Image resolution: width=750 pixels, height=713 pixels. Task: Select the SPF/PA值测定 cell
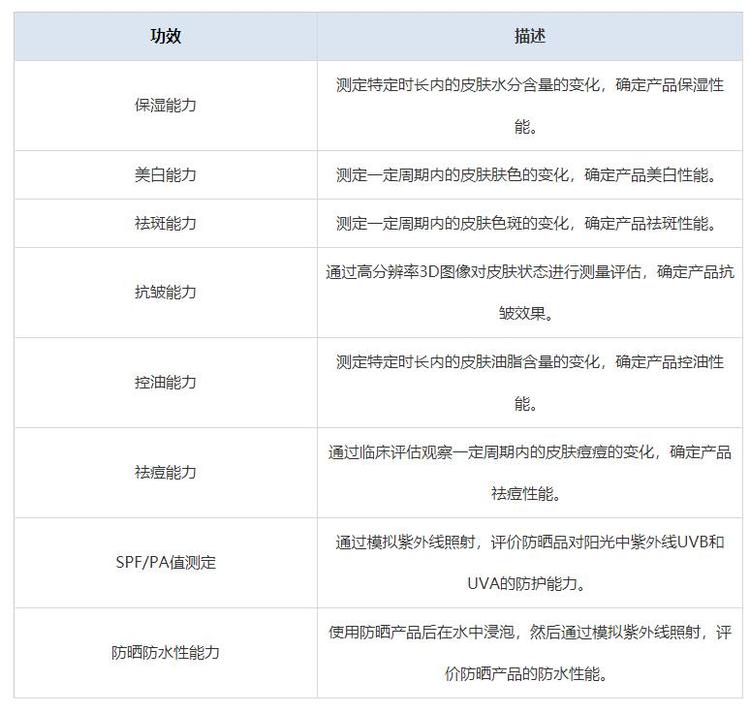click(x=166, y=562)
